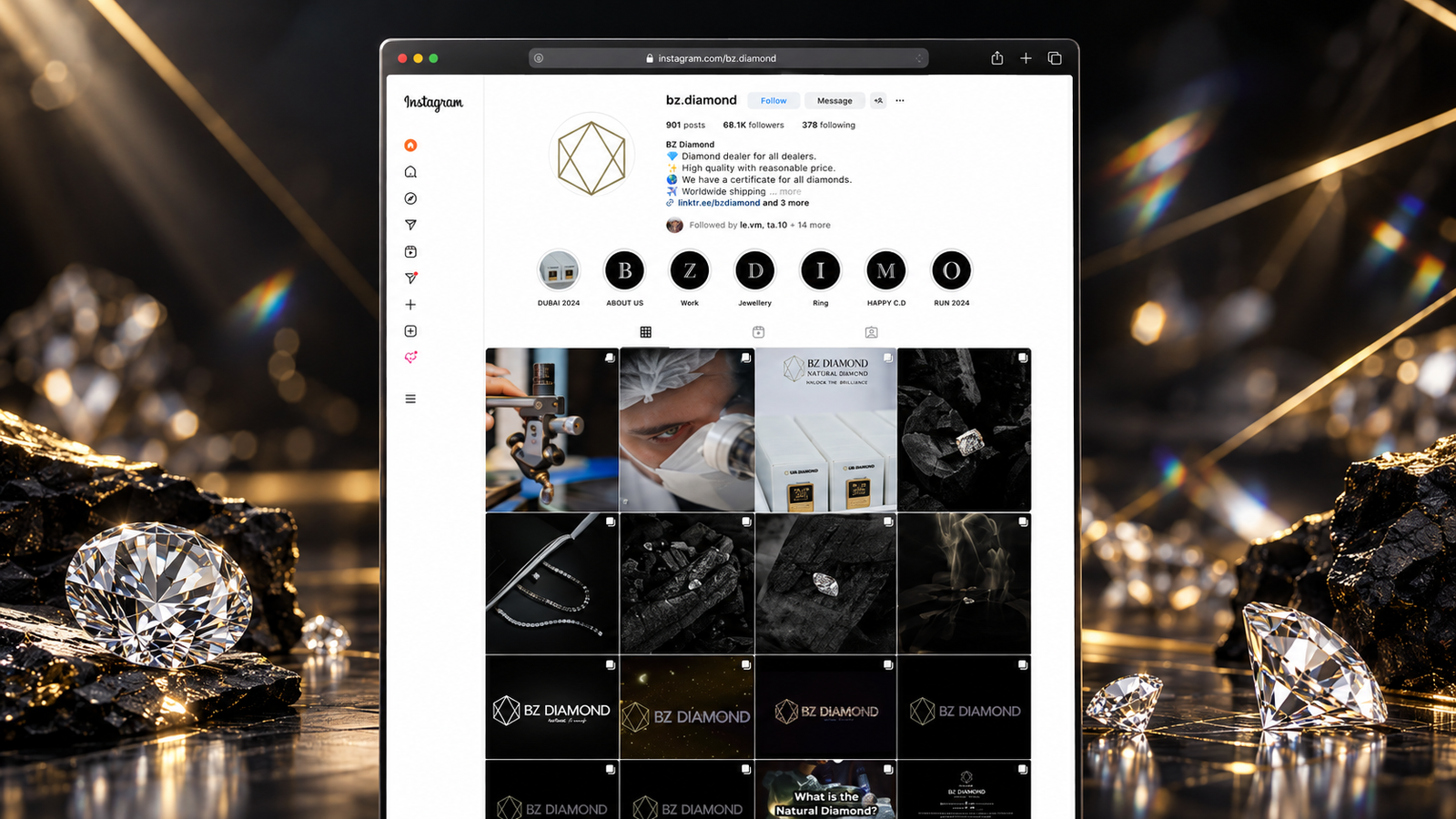Click the browser Share icon

pyautogui.click(x=997, y=58)
